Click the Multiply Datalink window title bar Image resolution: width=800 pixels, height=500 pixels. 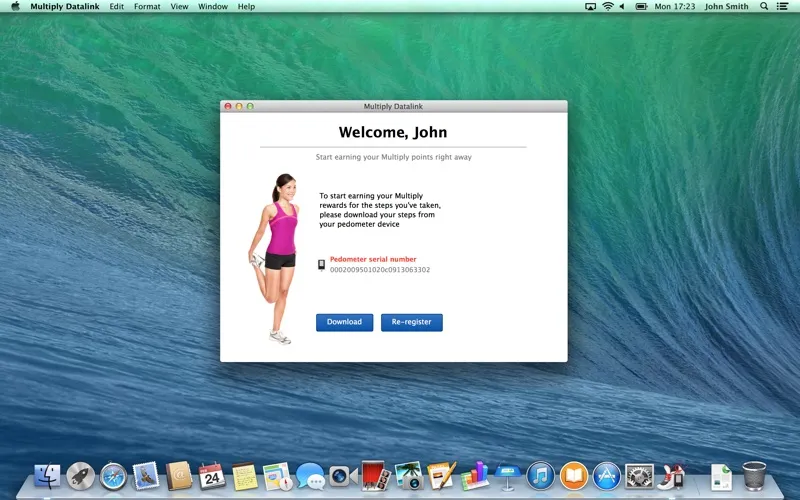click(x=393, y=106)
